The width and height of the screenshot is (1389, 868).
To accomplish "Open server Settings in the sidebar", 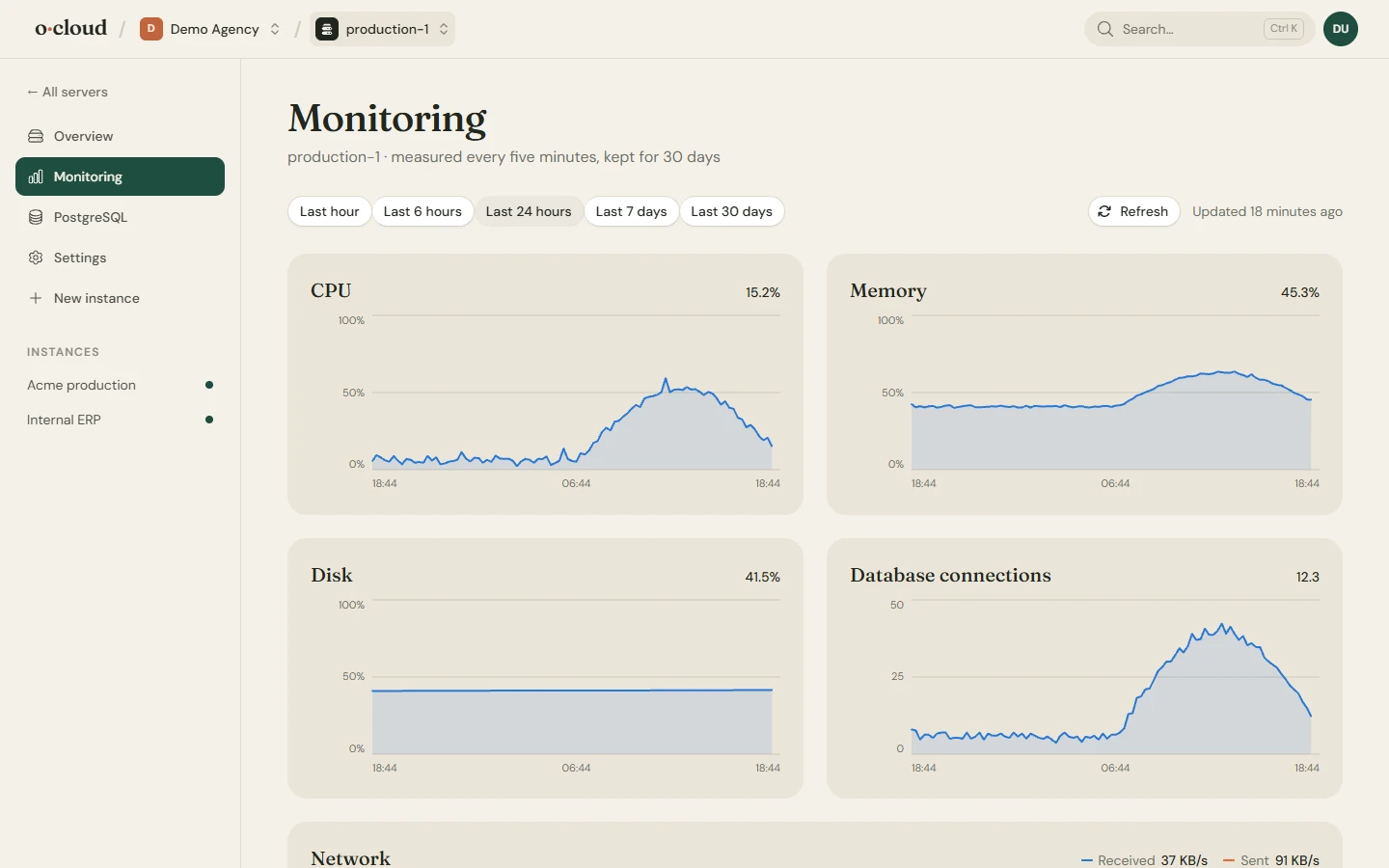I will [x=120, y=258].
